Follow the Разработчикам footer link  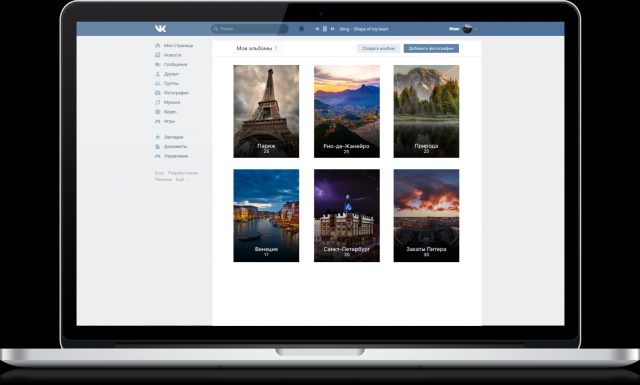point(183,173)
